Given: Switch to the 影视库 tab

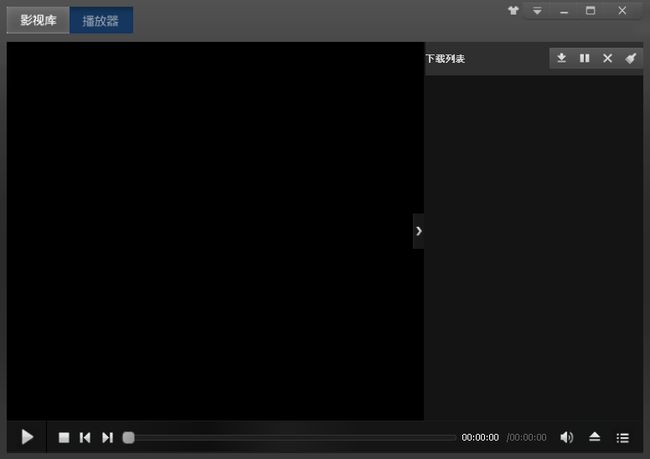Looking at the screenshot, I should click(x=38, y=20).
